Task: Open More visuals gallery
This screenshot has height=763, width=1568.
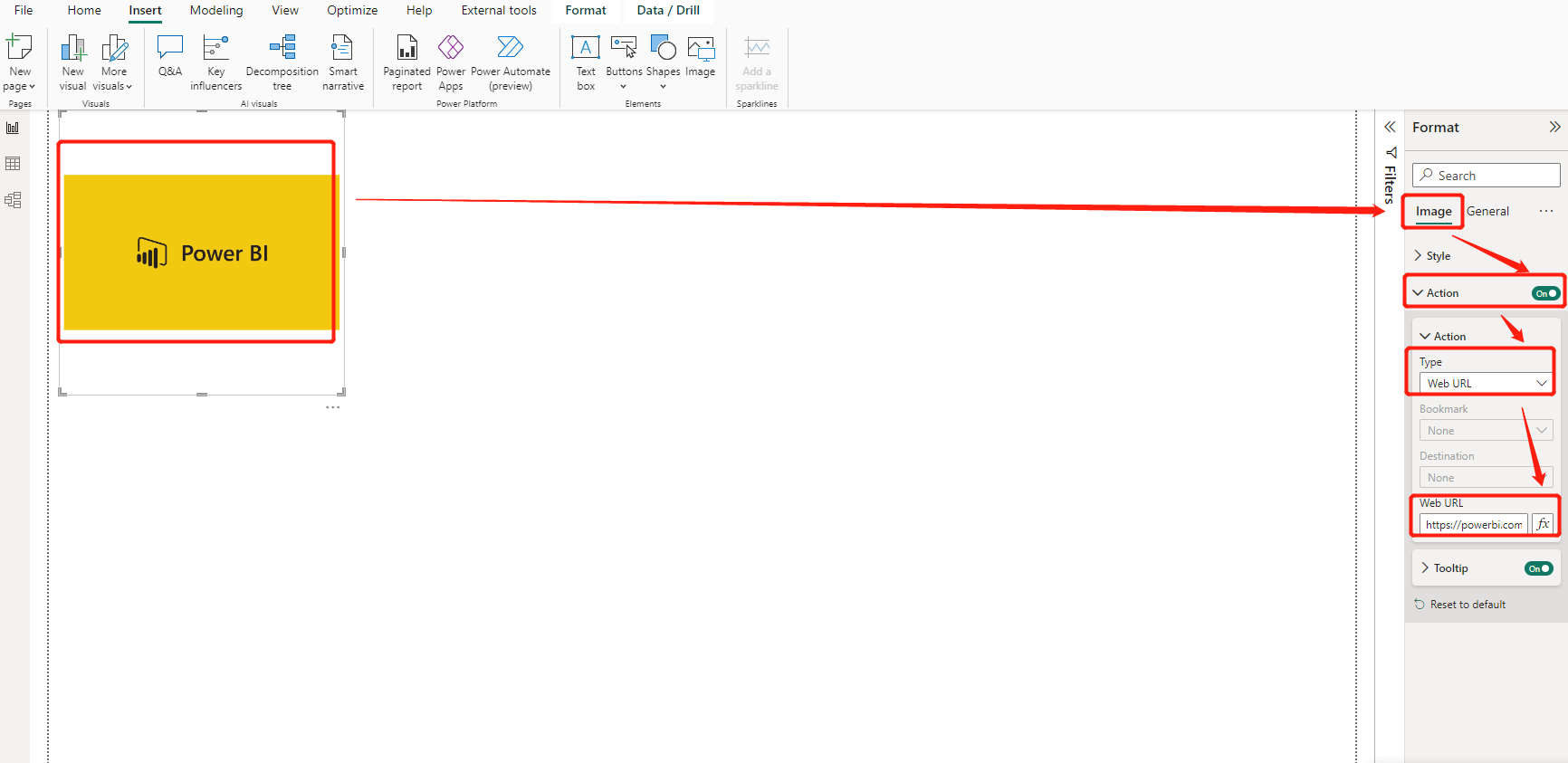Action: coord(113,62)
